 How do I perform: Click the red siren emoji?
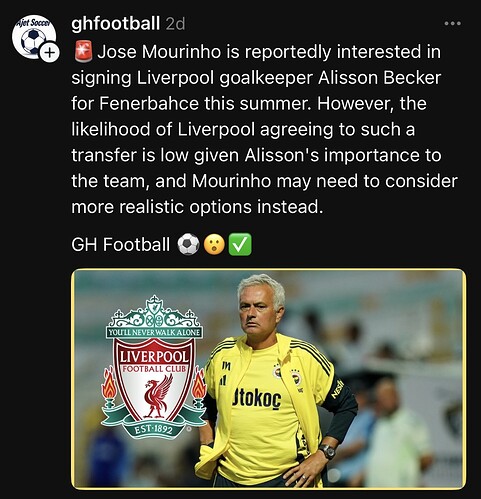pyautogui.click(x=83, y=52)
